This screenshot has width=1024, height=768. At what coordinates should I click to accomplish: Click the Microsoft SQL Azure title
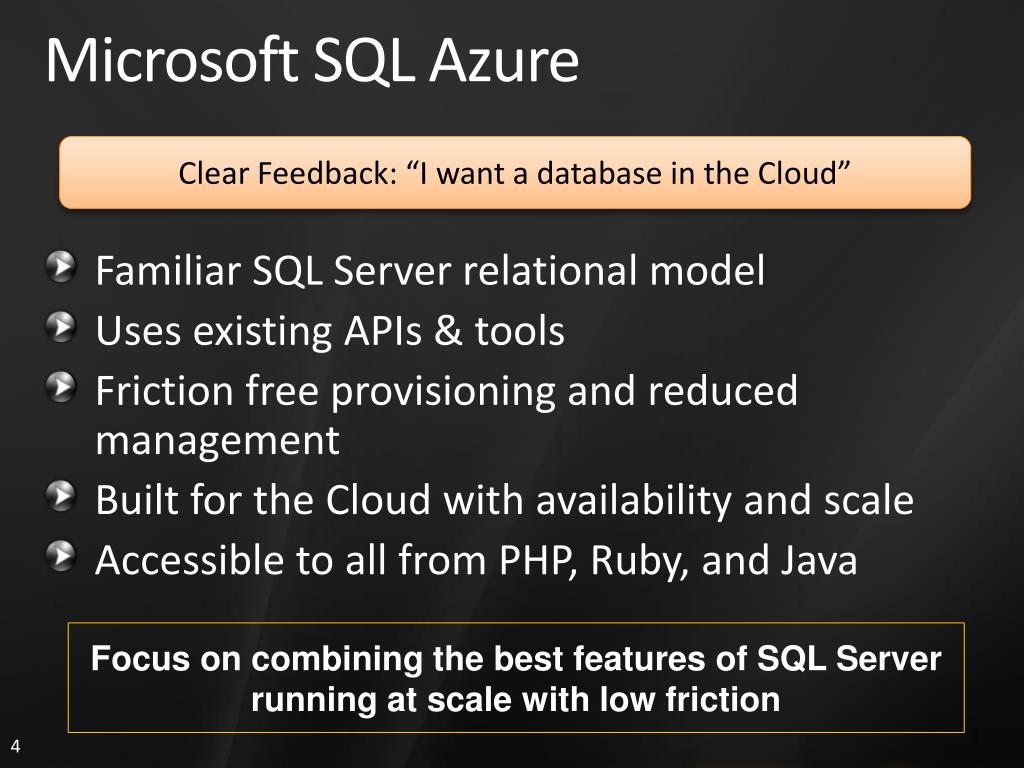coord(312,61)
